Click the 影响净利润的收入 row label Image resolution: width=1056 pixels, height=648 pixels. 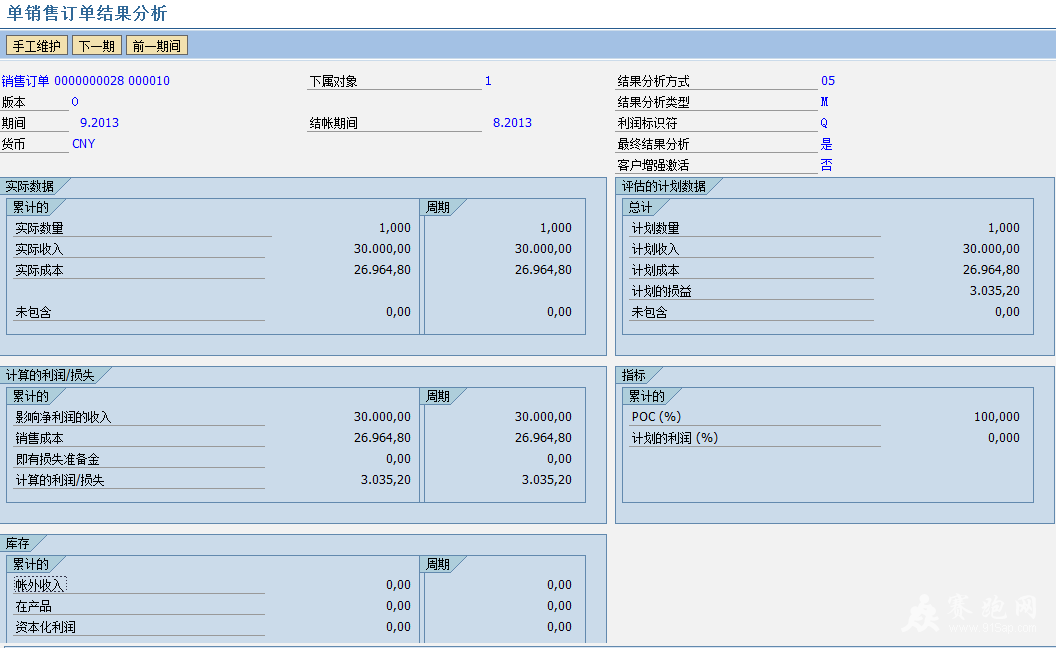click(63, 417)
